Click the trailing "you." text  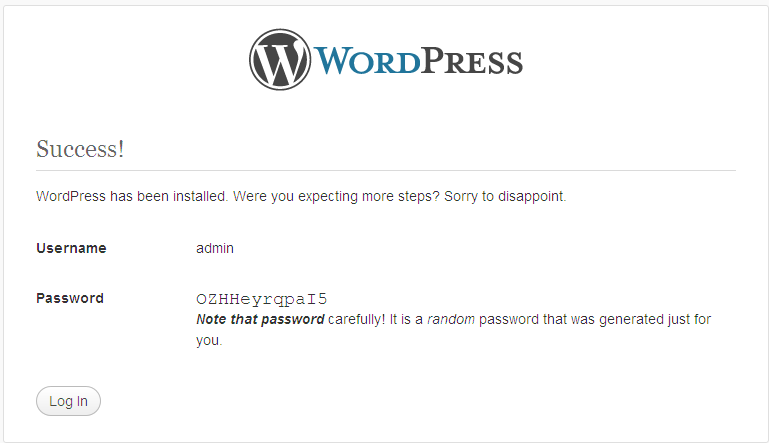tap(209, 340)
